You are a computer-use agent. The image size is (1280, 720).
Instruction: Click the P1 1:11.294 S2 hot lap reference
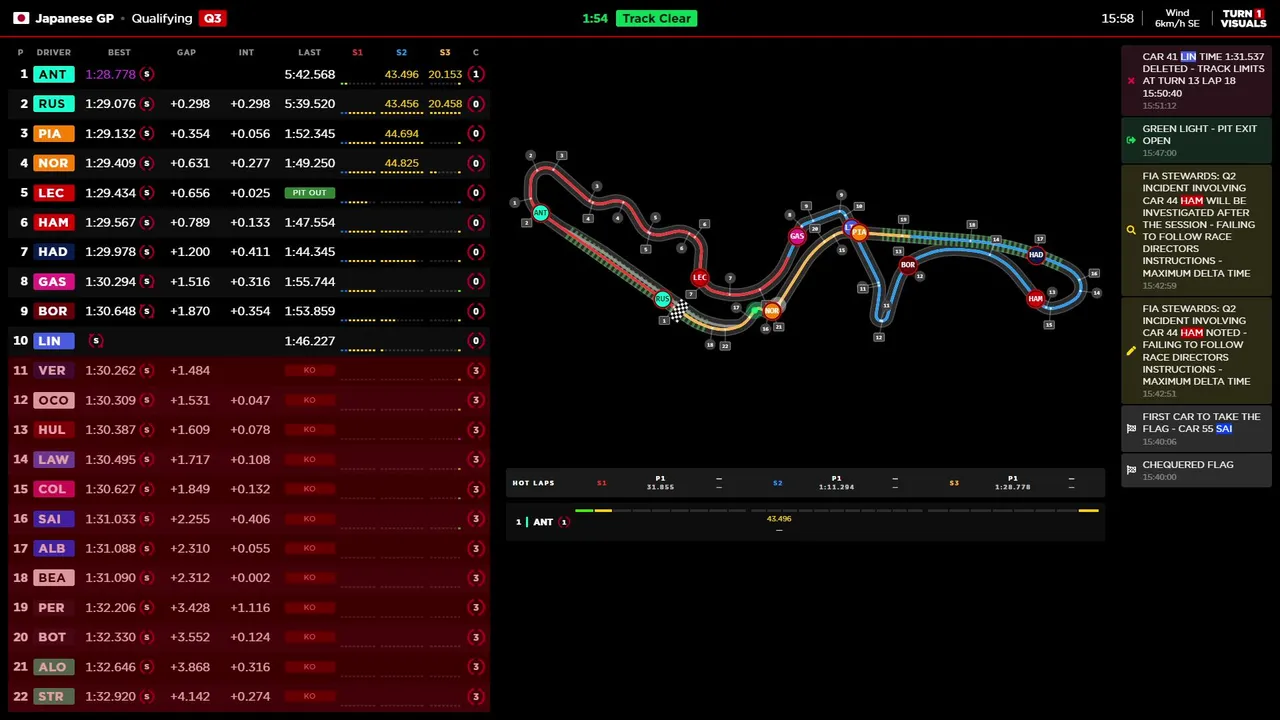click(x=836, y=483)
